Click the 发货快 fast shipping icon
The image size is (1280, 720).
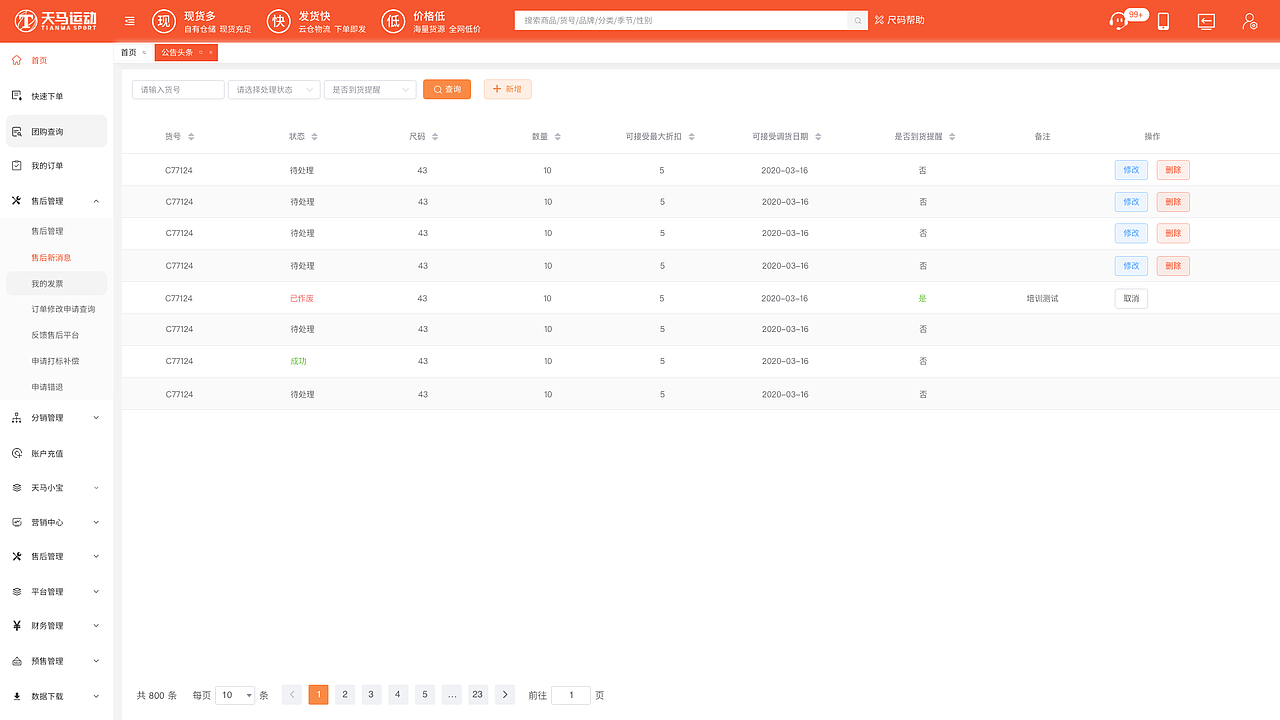[x=278, y=20]
